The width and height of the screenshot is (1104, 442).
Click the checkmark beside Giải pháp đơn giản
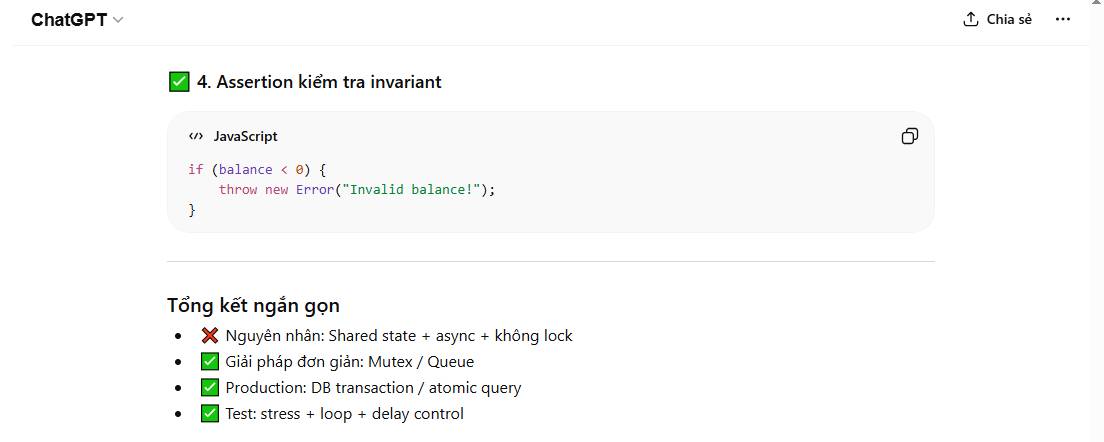click(x=210, y=362)
